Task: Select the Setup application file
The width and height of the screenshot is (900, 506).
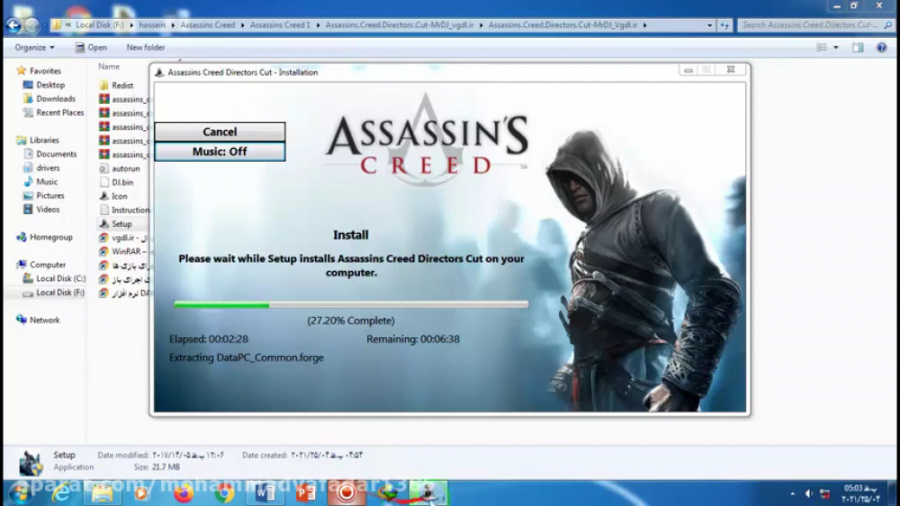Action: click(121, 224)
